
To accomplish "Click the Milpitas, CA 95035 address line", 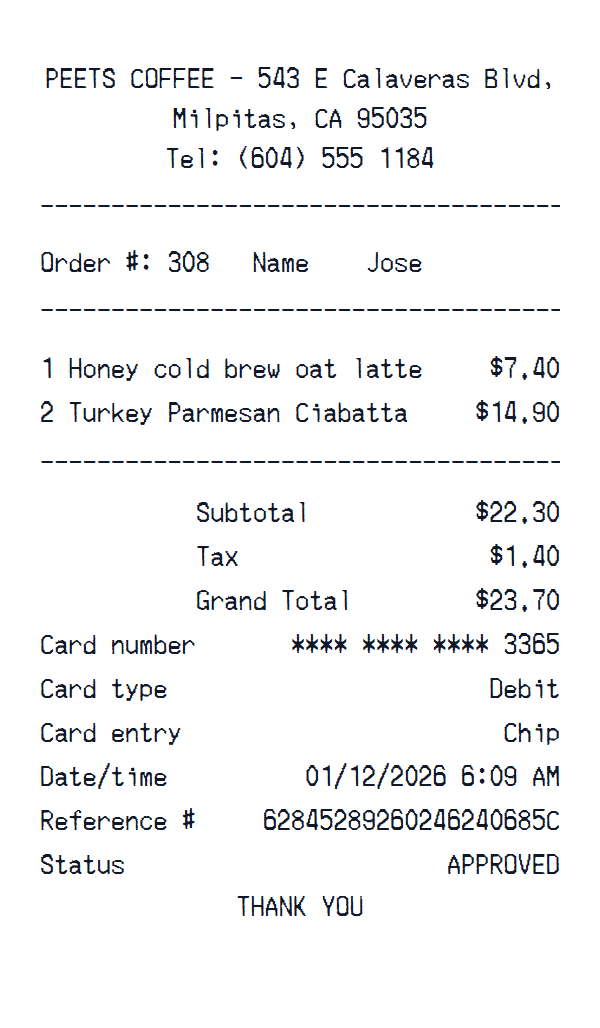I will point(300,119).
